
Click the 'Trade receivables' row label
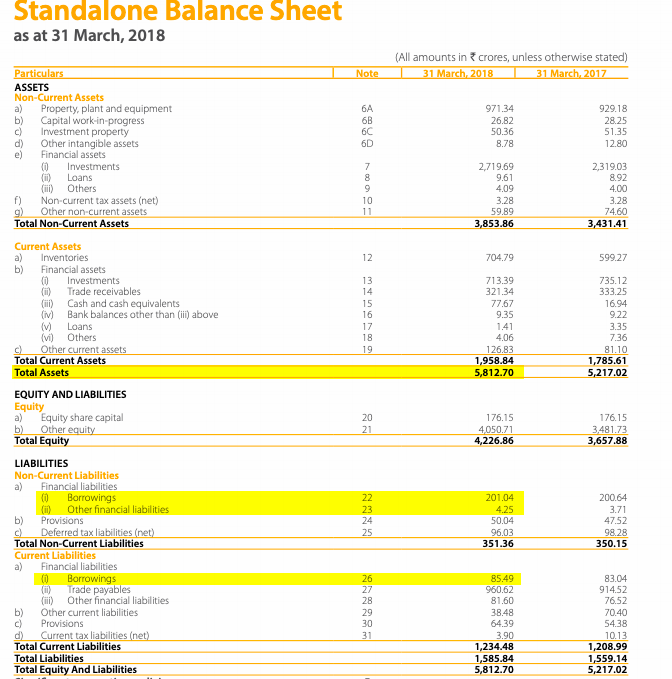tap(104, 291)
